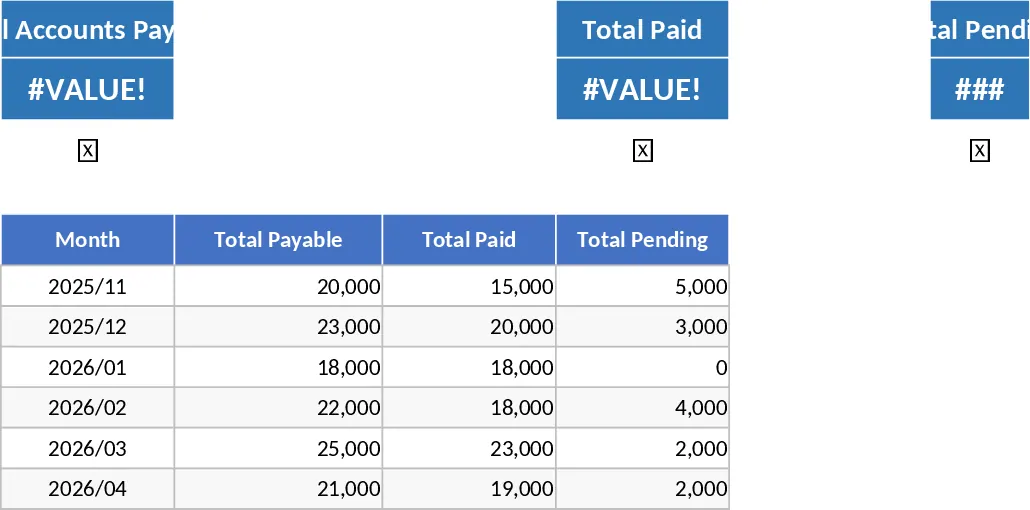Image resolution: width=1030 pixels, height=510 pixels.
Task: Select the 2026/01 month cell
Action: point(87,367)
